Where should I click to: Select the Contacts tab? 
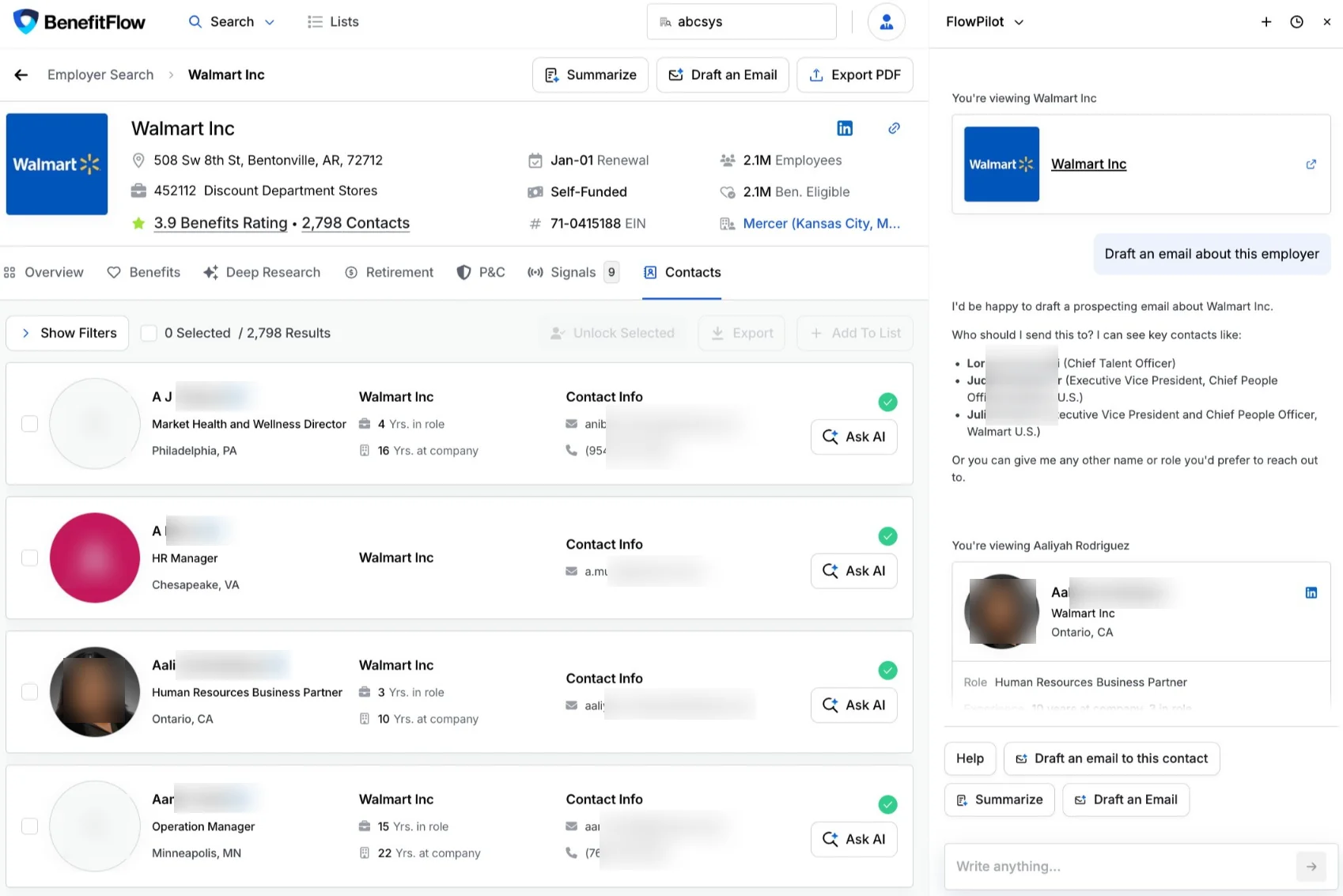pos(682,272)
